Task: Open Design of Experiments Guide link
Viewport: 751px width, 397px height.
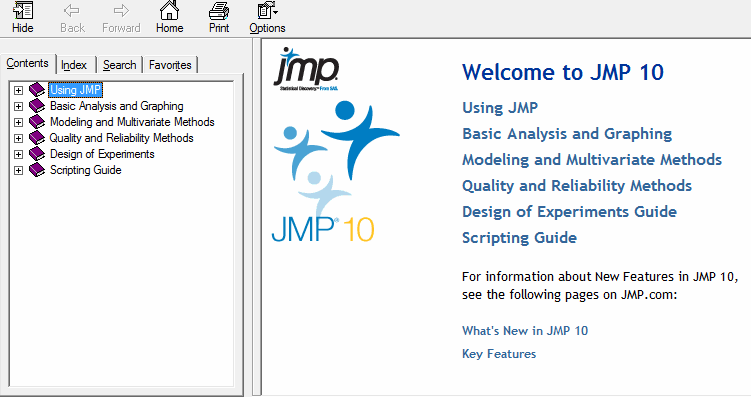Action: click(569, 212)
